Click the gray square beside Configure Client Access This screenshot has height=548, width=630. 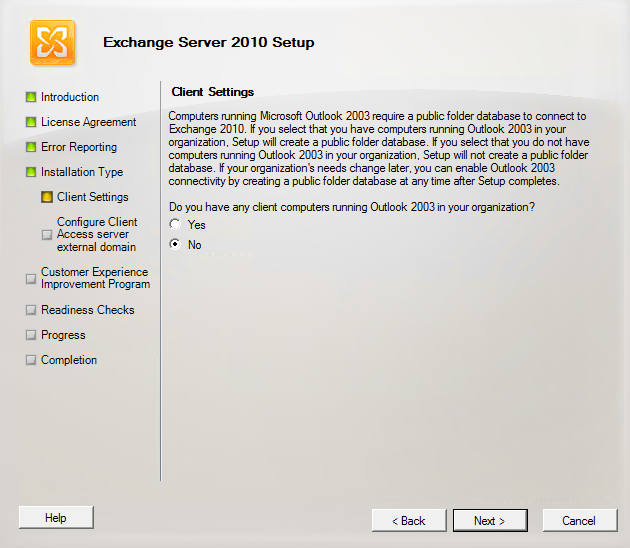pos(47,235)
